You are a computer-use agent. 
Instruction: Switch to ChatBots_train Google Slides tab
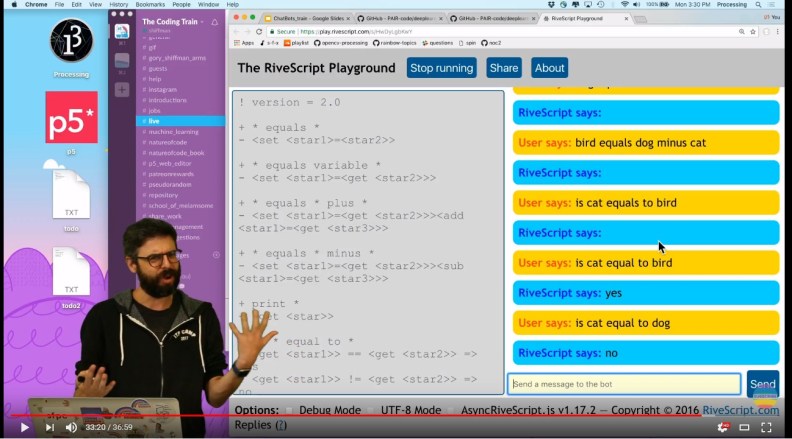pyautogui.click(x=307, y=19)
